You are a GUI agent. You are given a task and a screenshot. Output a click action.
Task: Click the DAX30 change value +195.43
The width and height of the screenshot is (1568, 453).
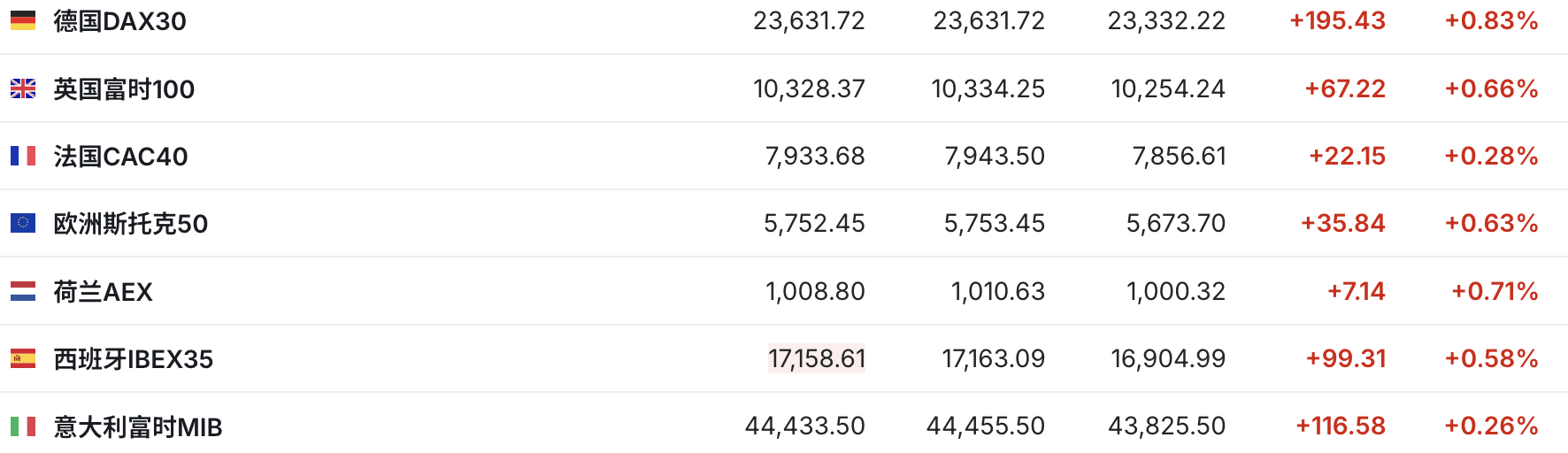(1337, 21)
